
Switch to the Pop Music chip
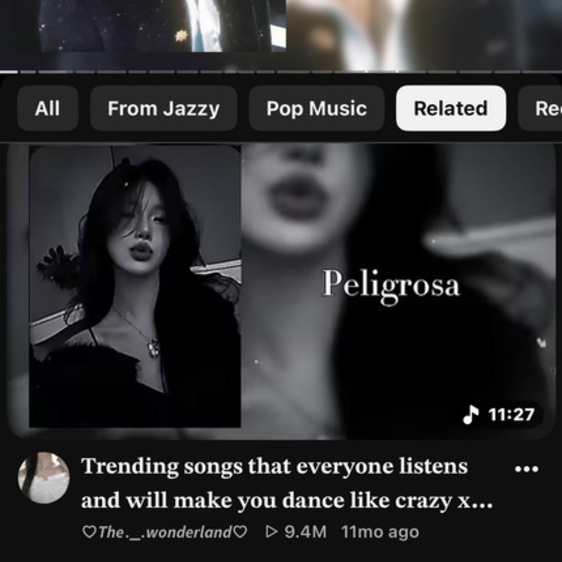[x=316, y=108]
